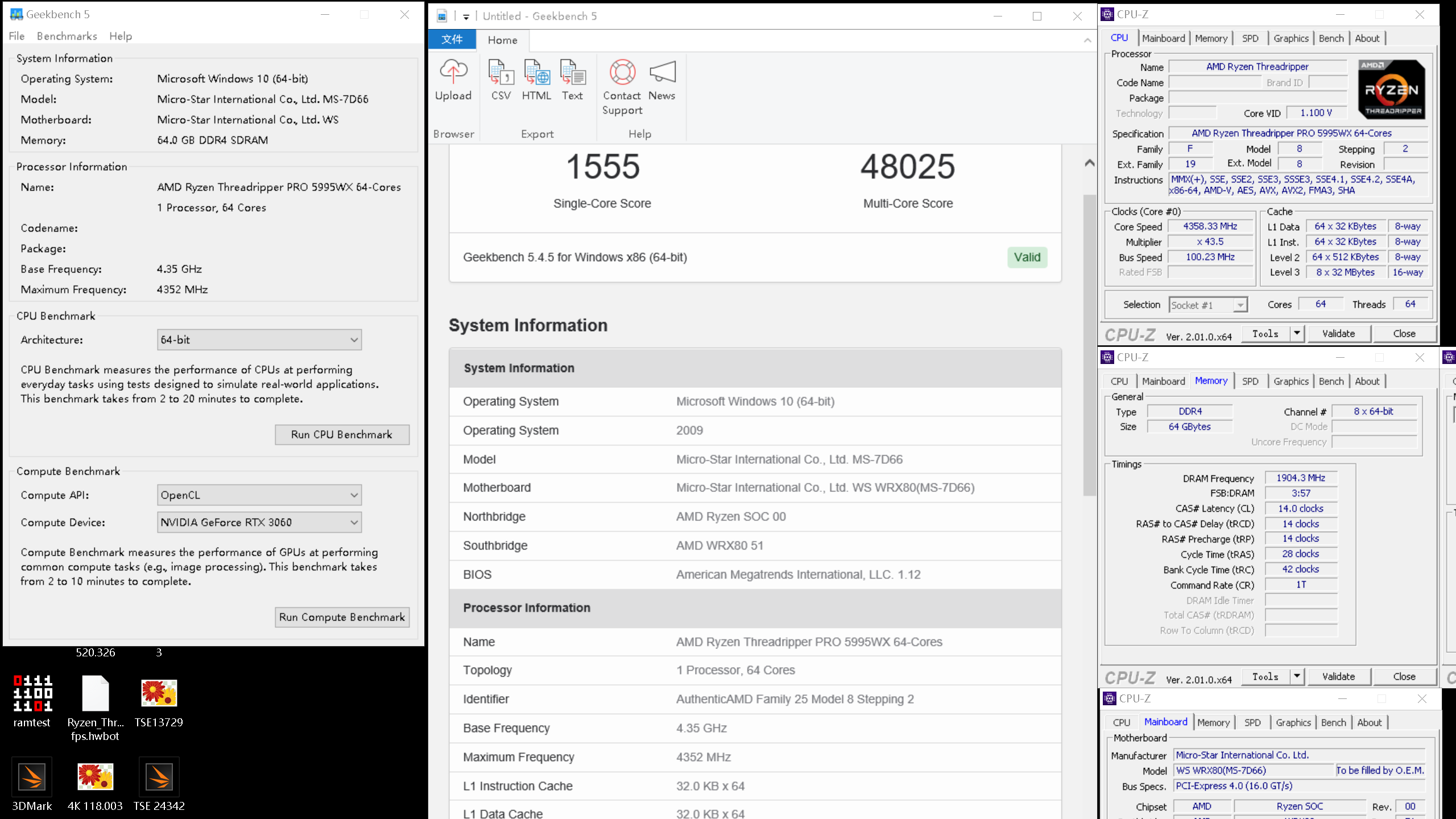Click the 1555 Single-Core Score value

tap(602, 167)
